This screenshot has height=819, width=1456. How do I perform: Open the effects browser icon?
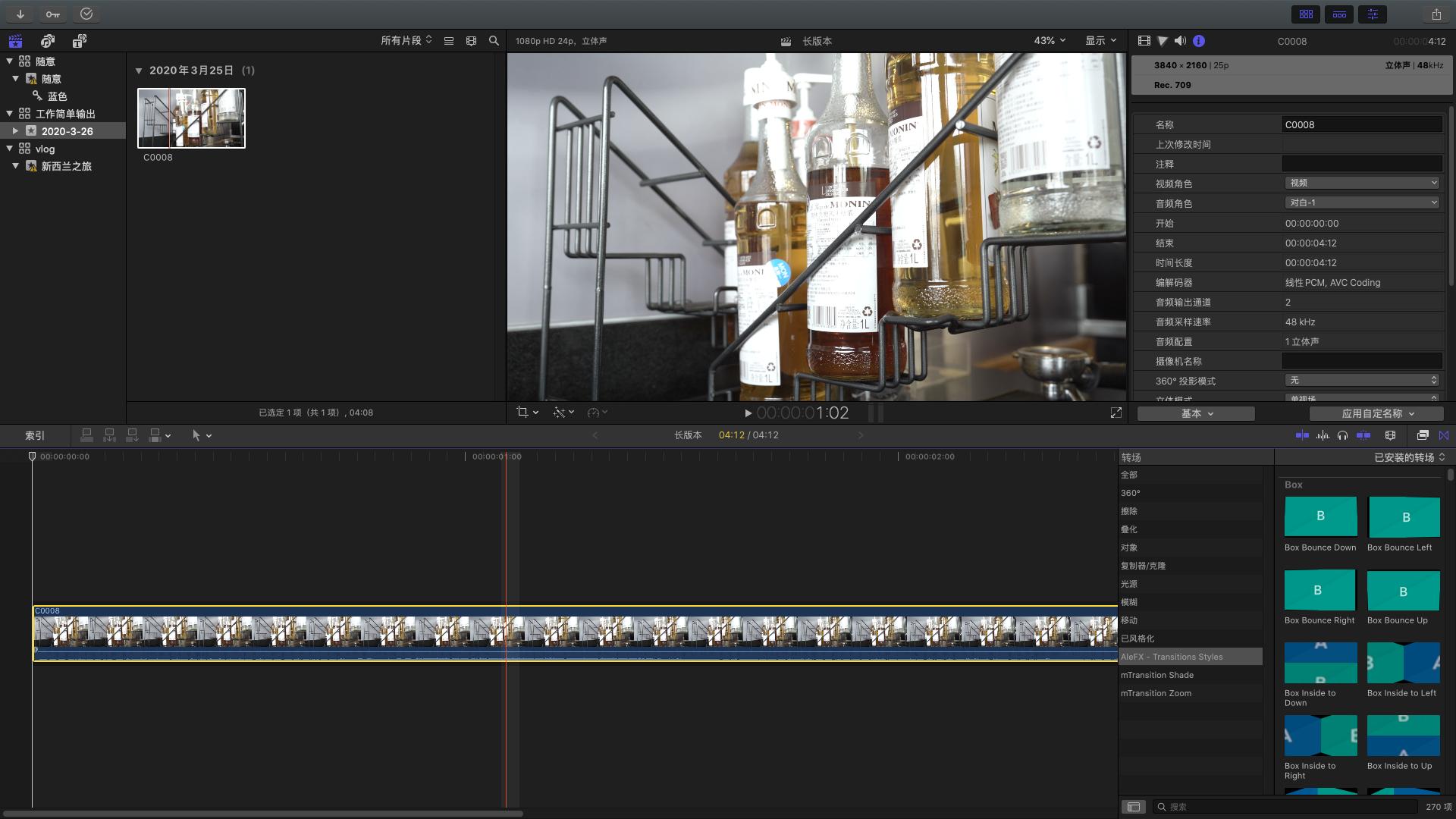point(1423,435)
